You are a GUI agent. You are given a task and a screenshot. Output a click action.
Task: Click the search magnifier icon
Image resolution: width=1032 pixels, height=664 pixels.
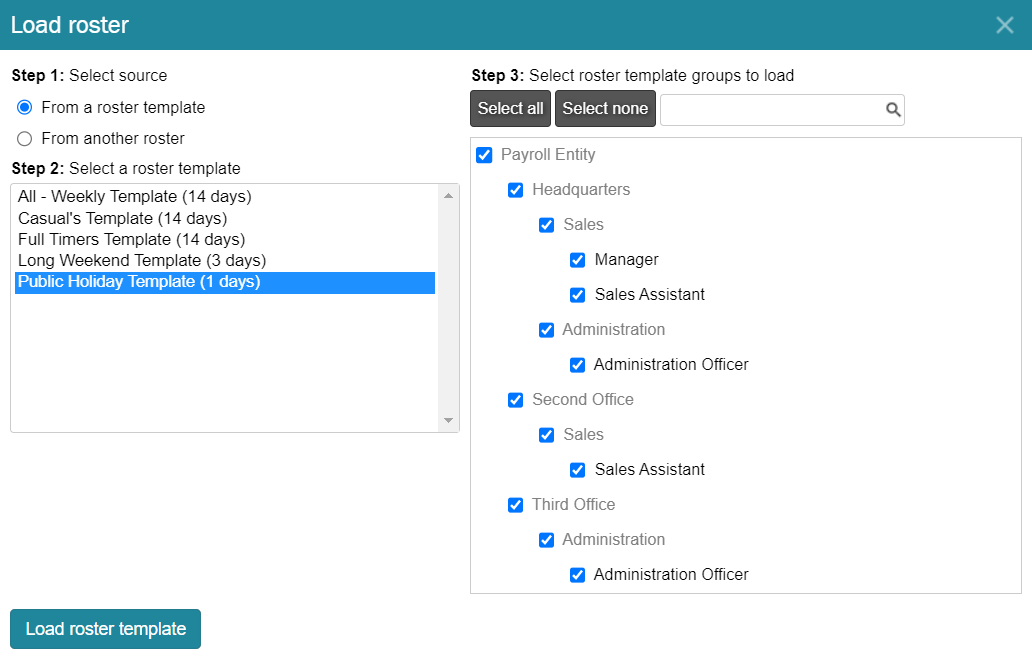pyautogui.click(x=893, y=110)
